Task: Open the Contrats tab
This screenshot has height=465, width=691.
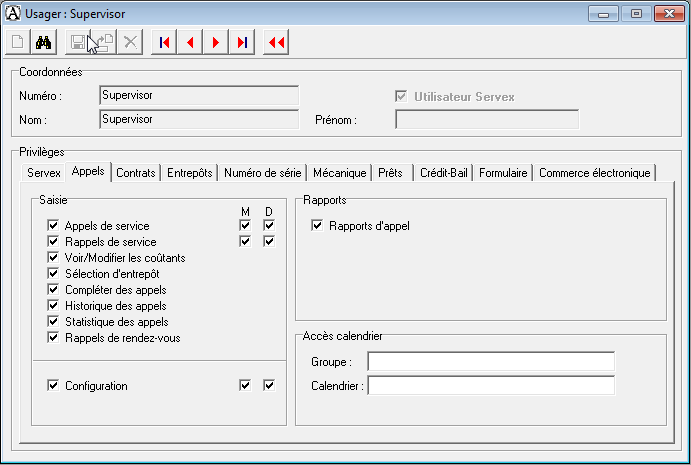Action: [x=136, y=173]
